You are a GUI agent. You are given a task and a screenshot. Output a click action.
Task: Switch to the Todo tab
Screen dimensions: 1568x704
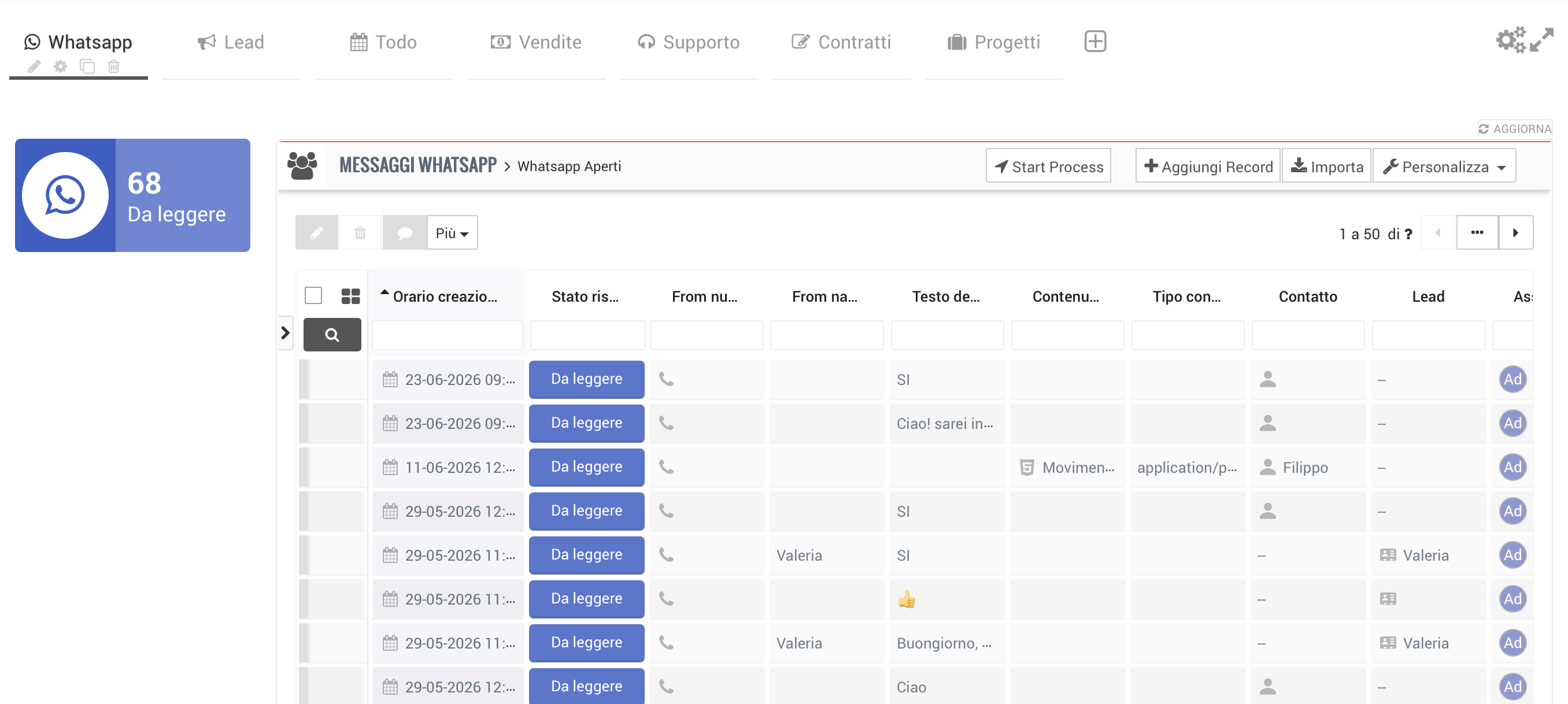(384, 42)
